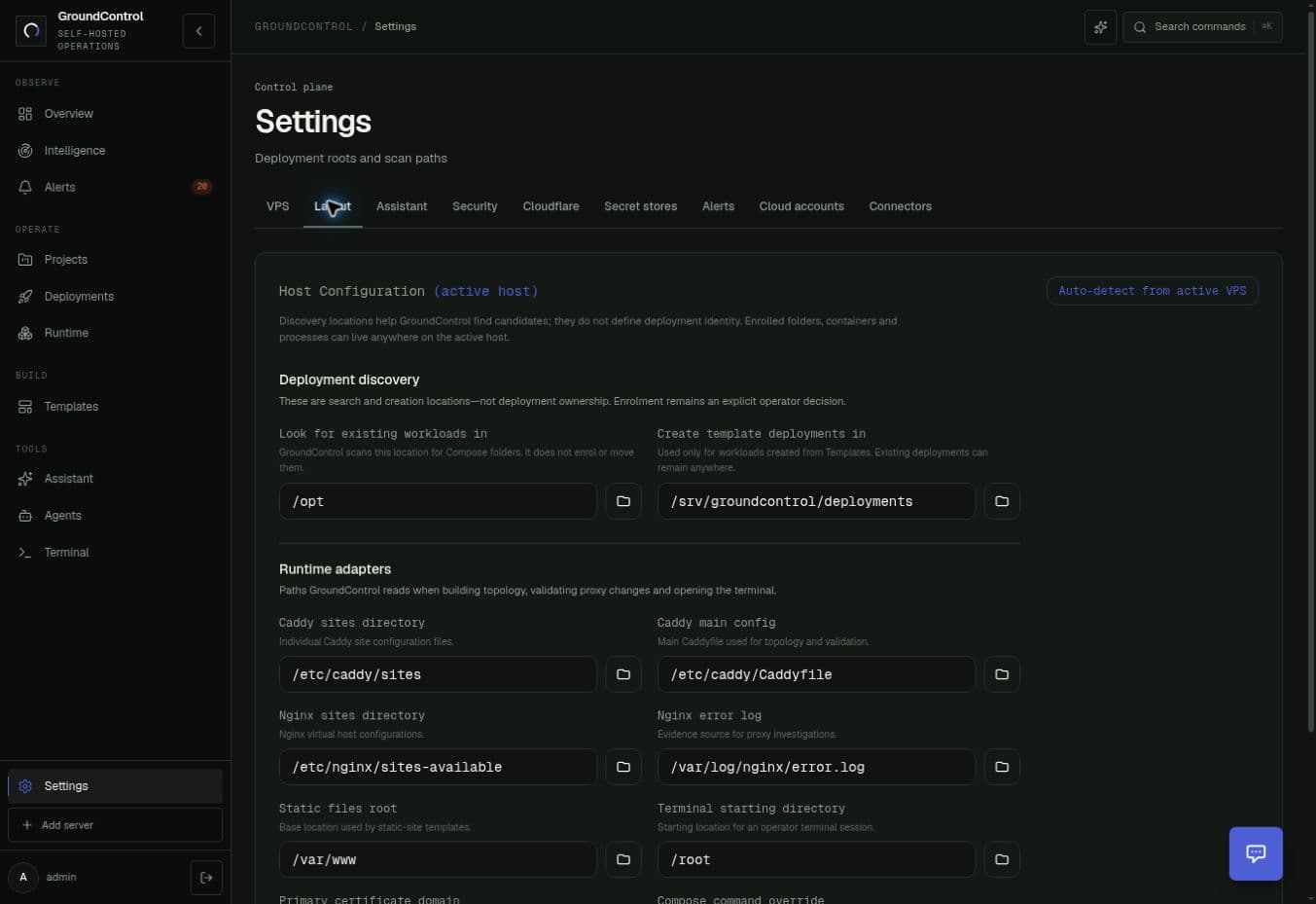Viewport: 1316px width, 904px height.
Task: Switch to the Assistant settings tab
Action: pyautogui.click(x=402, y=206)
